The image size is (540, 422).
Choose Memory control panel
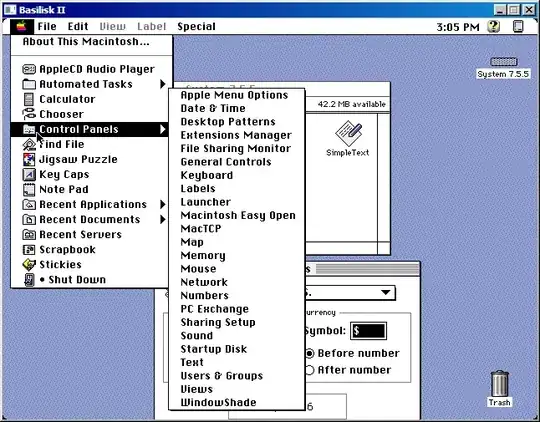coord(237,256)
